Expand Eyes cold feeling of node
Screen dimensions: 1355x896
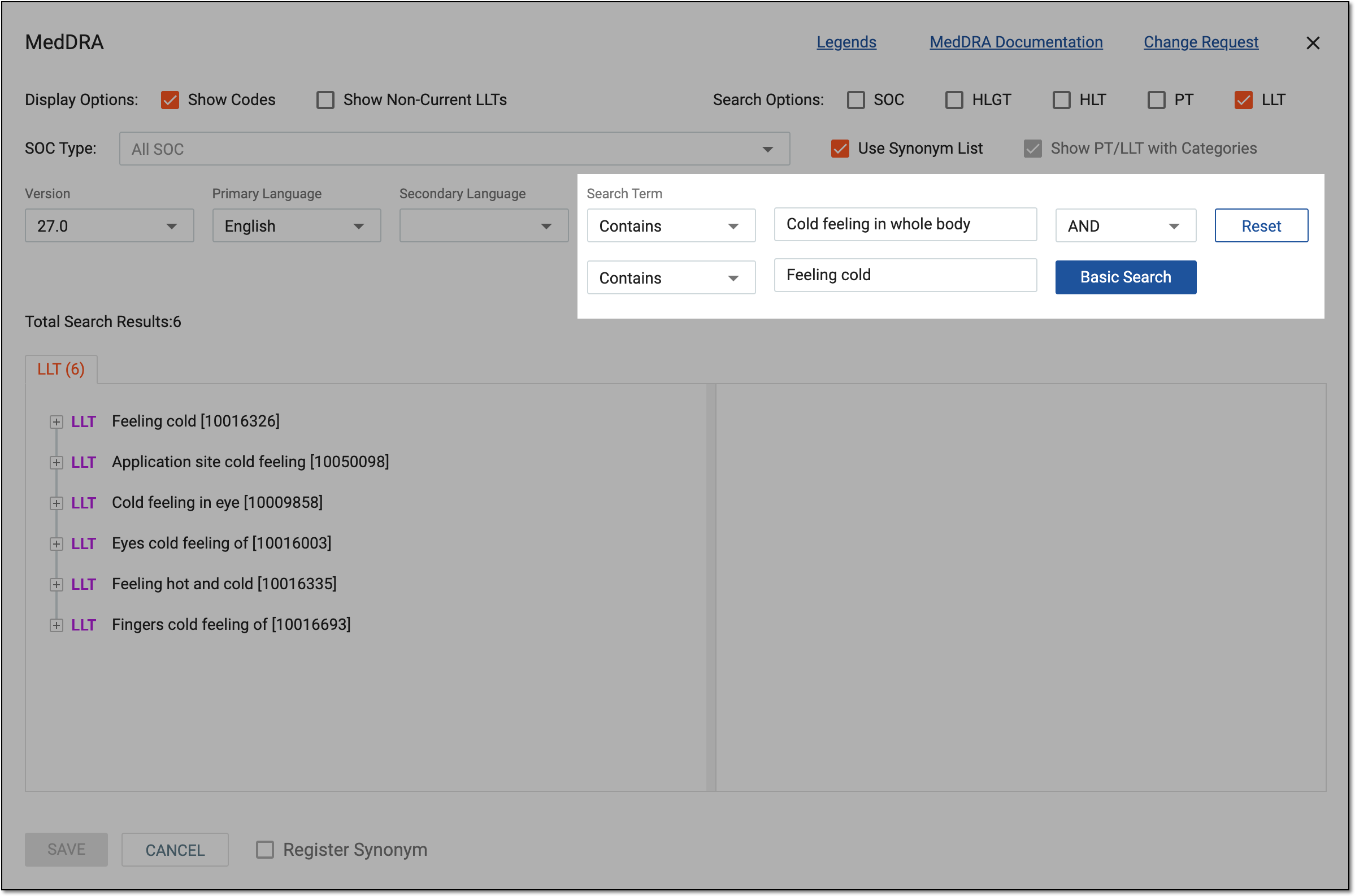[x=56, y=543]
